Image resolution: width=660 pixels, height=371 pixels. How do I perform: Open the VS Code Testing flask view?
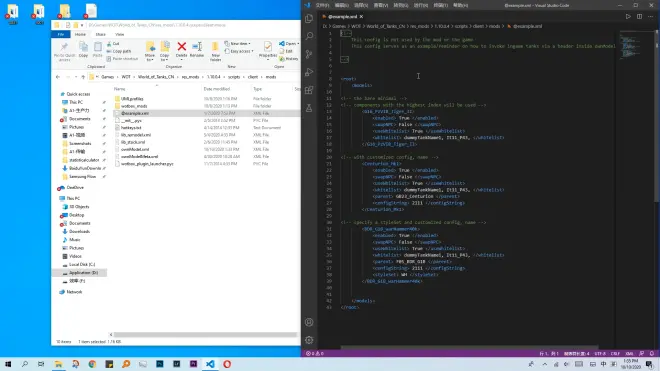(309, 108)
